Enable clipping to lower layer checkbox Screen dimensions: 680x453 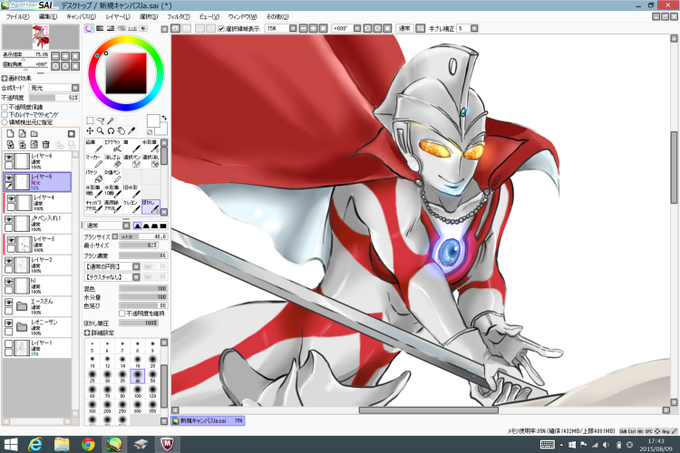tap(5, 114)
